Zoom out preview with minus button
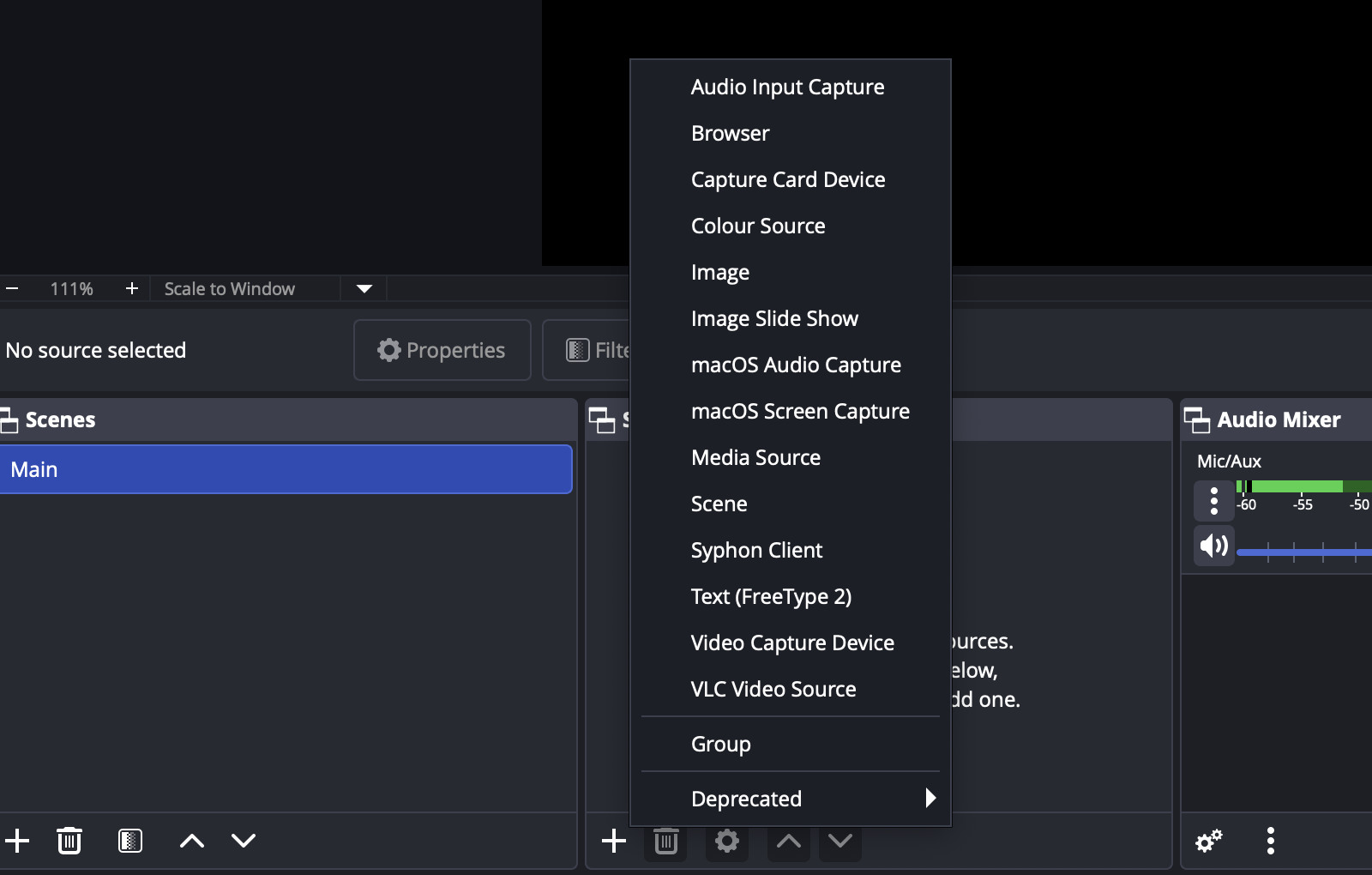Image resolution: width=1372 pixels, height=875 pixels. tap(13, 289)
